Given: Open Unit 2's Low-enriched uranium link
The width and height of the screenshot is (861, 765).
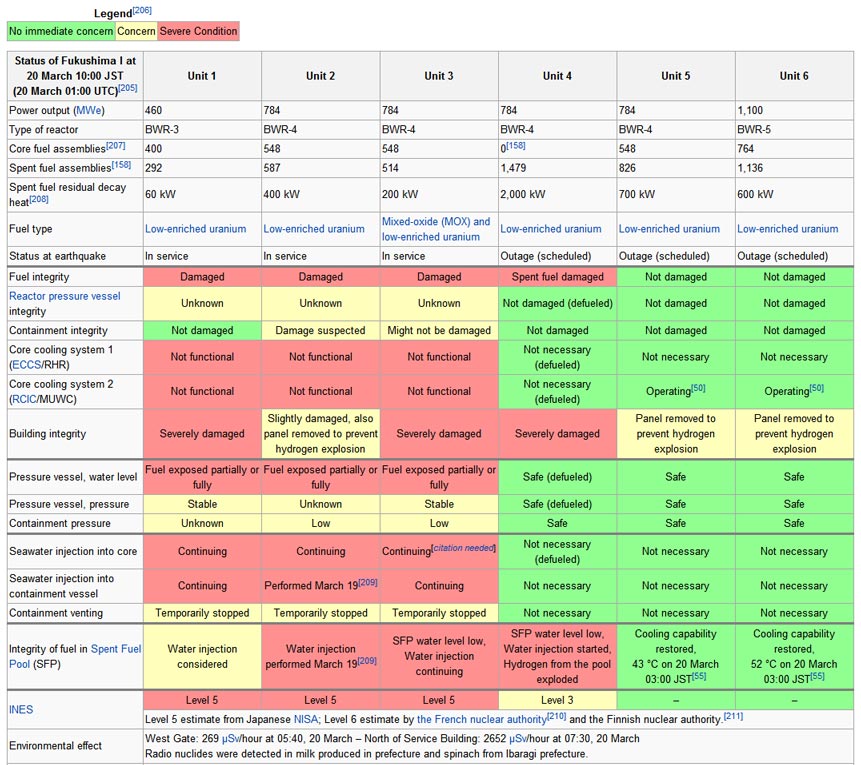Looking at the screenshot, I should pos(314,229).
